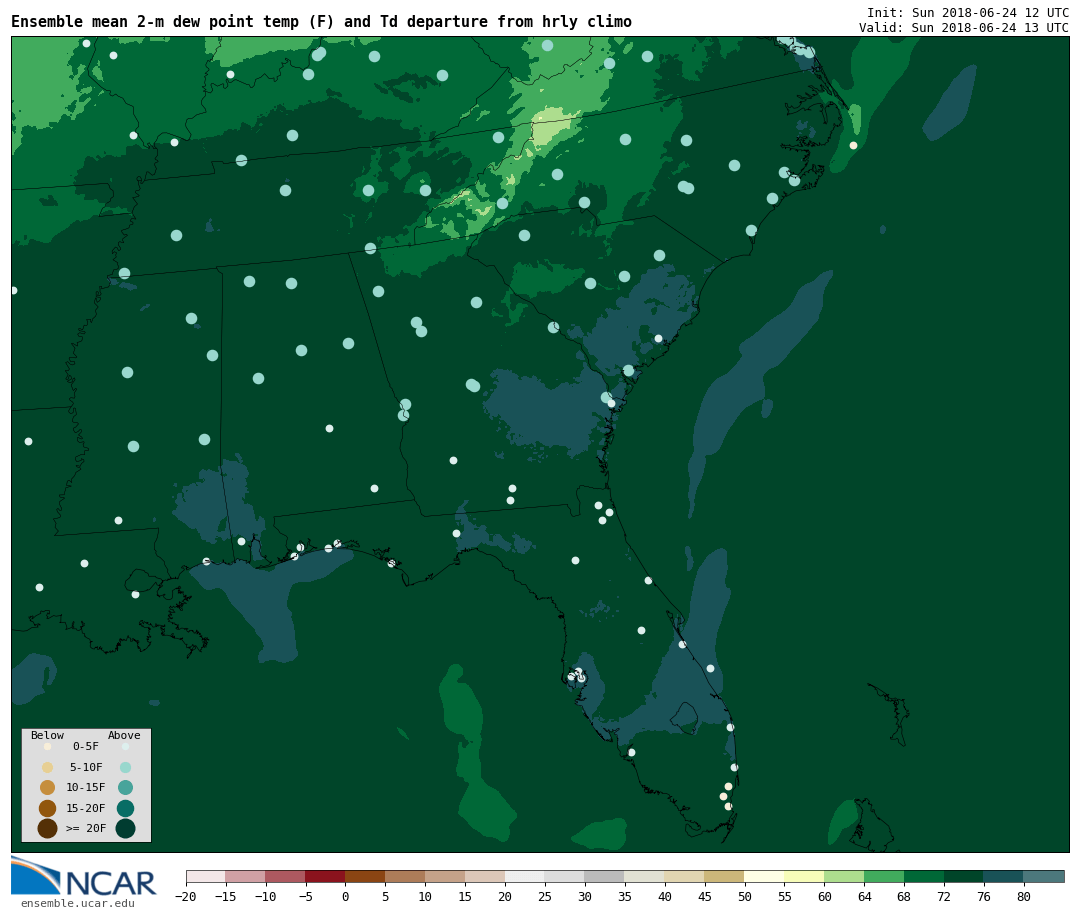This screenshot has height=915, width=1080.
Task: Click the dark teal swatch between 76 and 80
Action: [x=1004, y=876]
